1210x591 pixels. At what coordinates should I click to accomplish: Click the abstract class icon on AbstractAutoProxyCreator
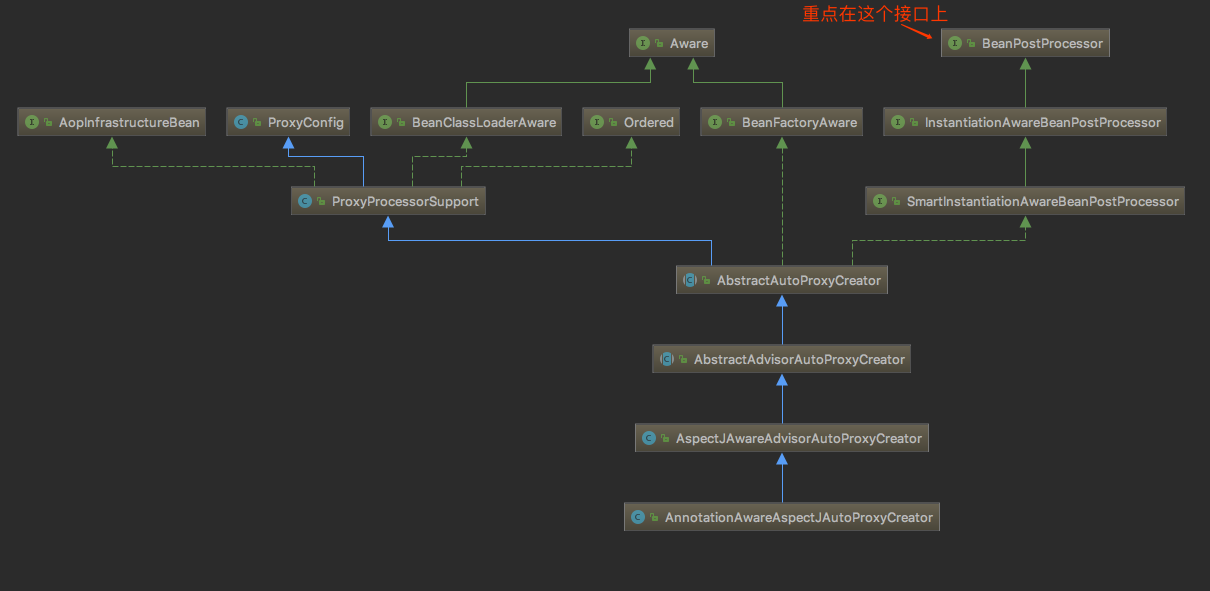click(689, 280)
